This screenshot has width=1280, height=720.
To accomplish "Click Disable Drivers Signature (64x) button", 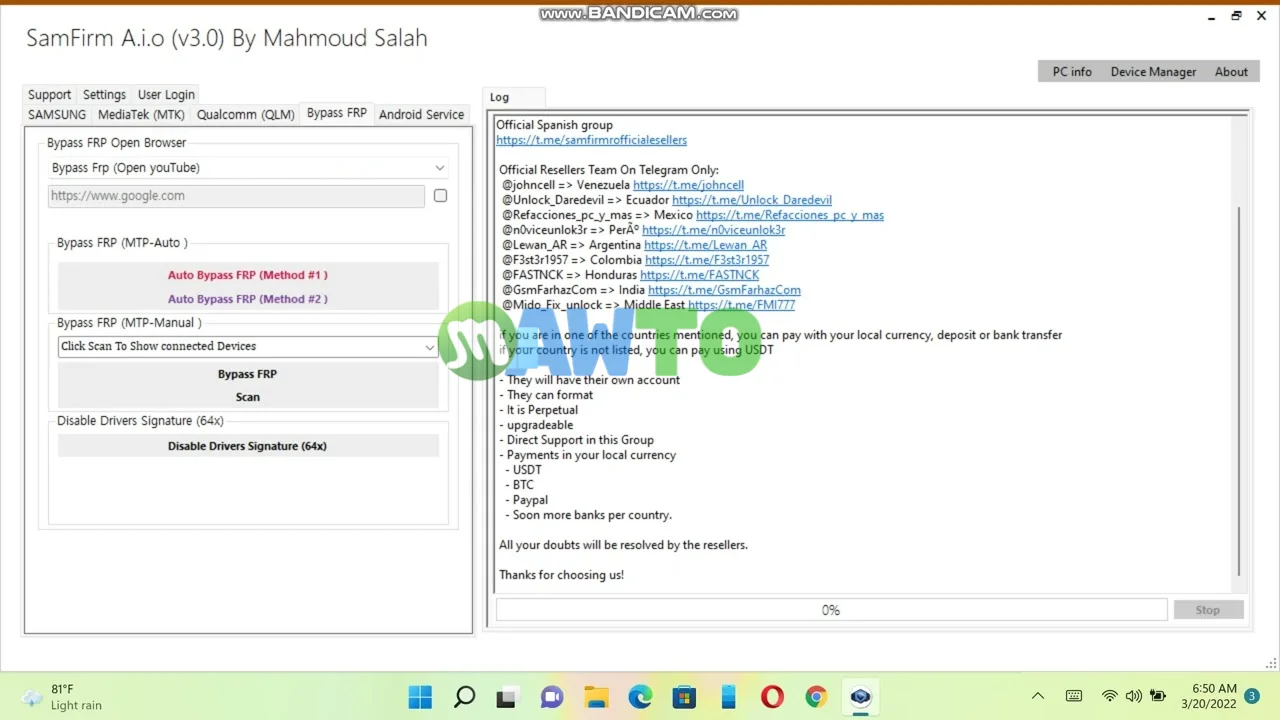I will click(248, 446).
